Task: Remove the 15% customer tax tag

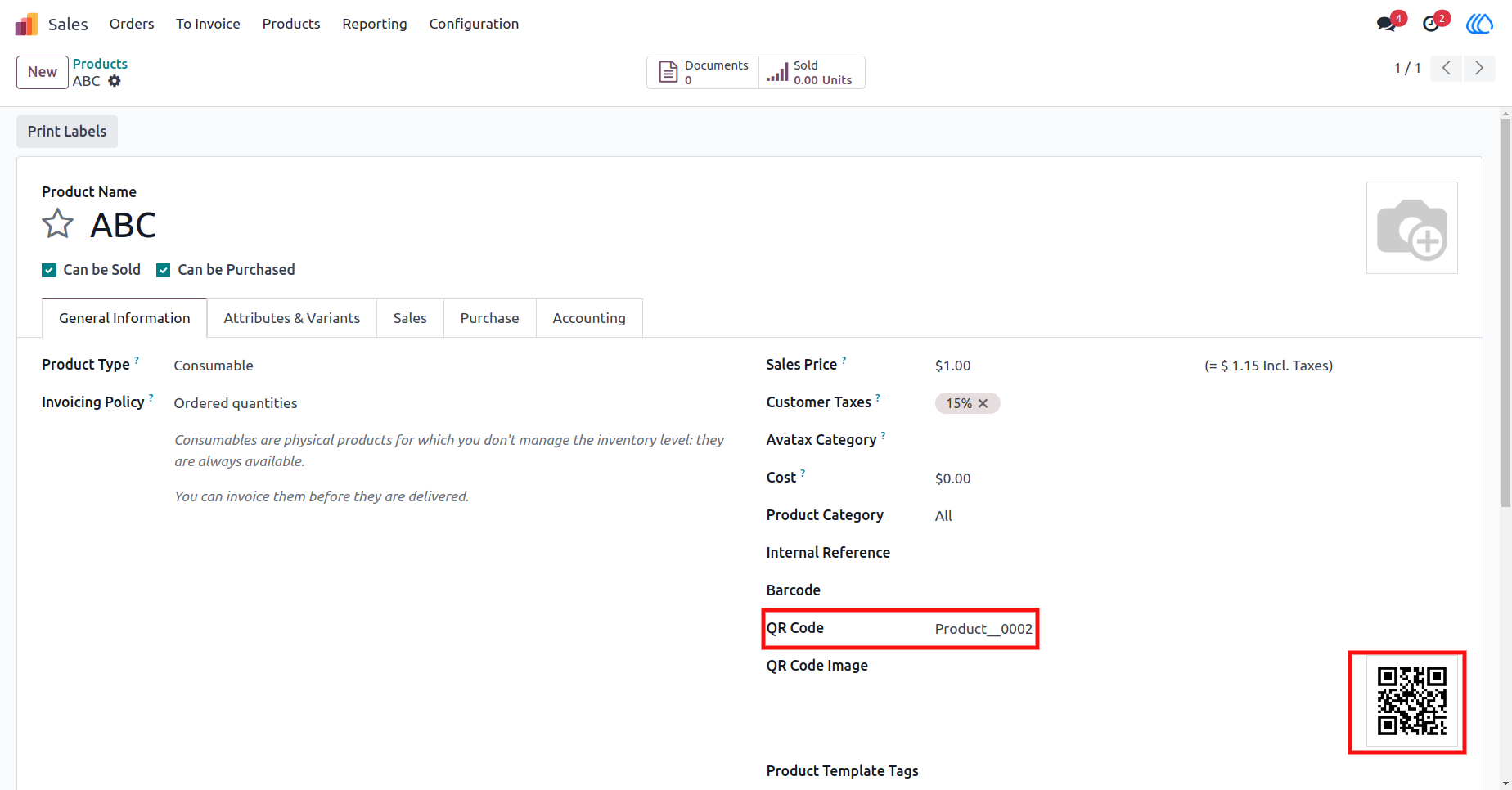Action: [x=983, y=403]
